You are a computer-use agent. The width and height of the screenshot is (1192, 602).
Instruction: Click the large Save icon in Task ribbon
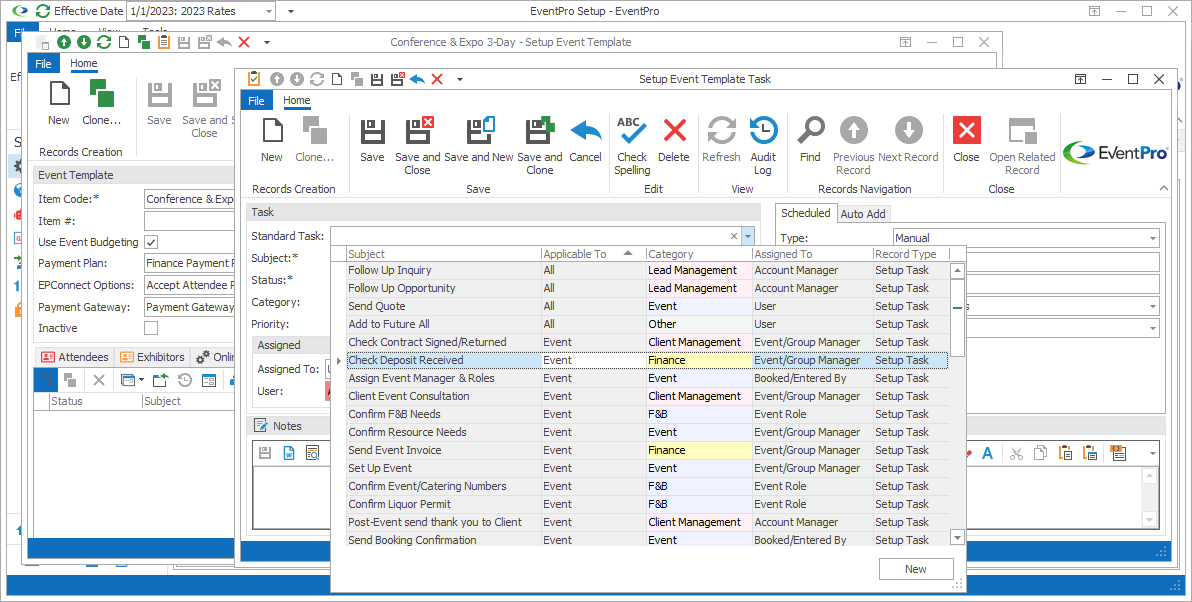click(x=372, y=131)
